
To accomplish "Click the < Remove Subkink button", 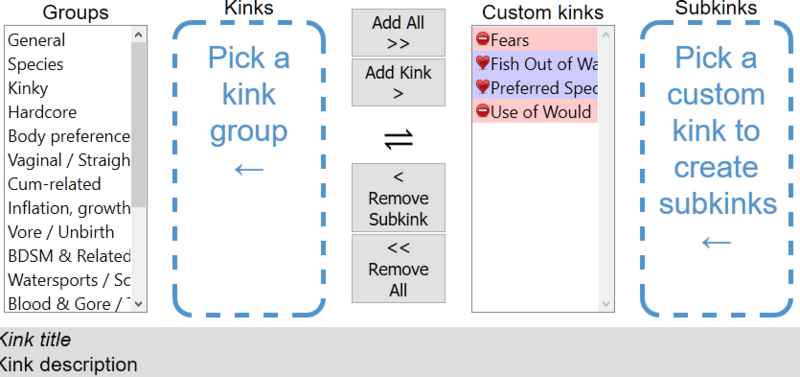I will click(398, 197).
